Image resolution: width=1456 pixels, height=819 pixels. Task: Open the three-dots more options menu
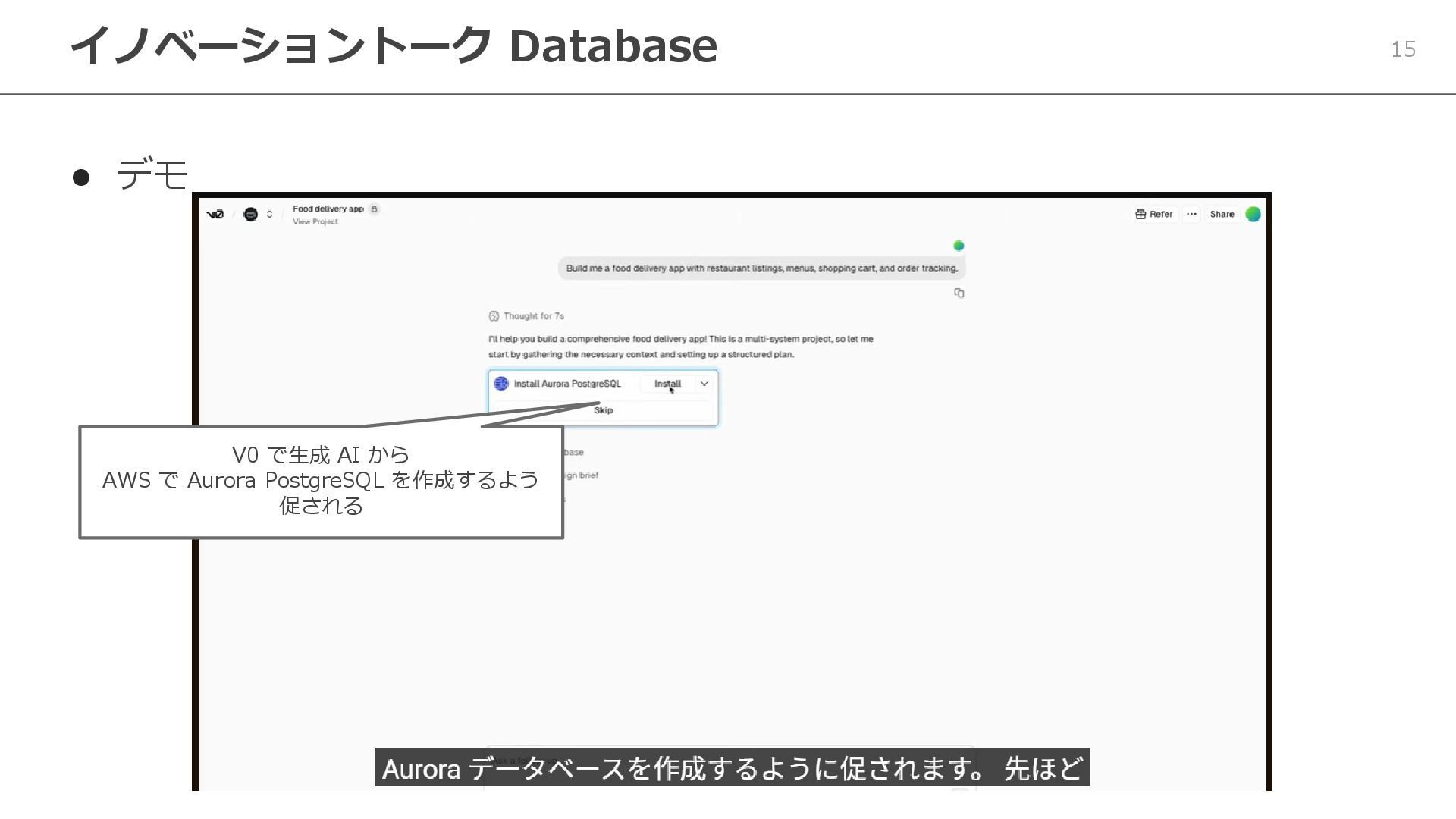[x=1191, y=215]
